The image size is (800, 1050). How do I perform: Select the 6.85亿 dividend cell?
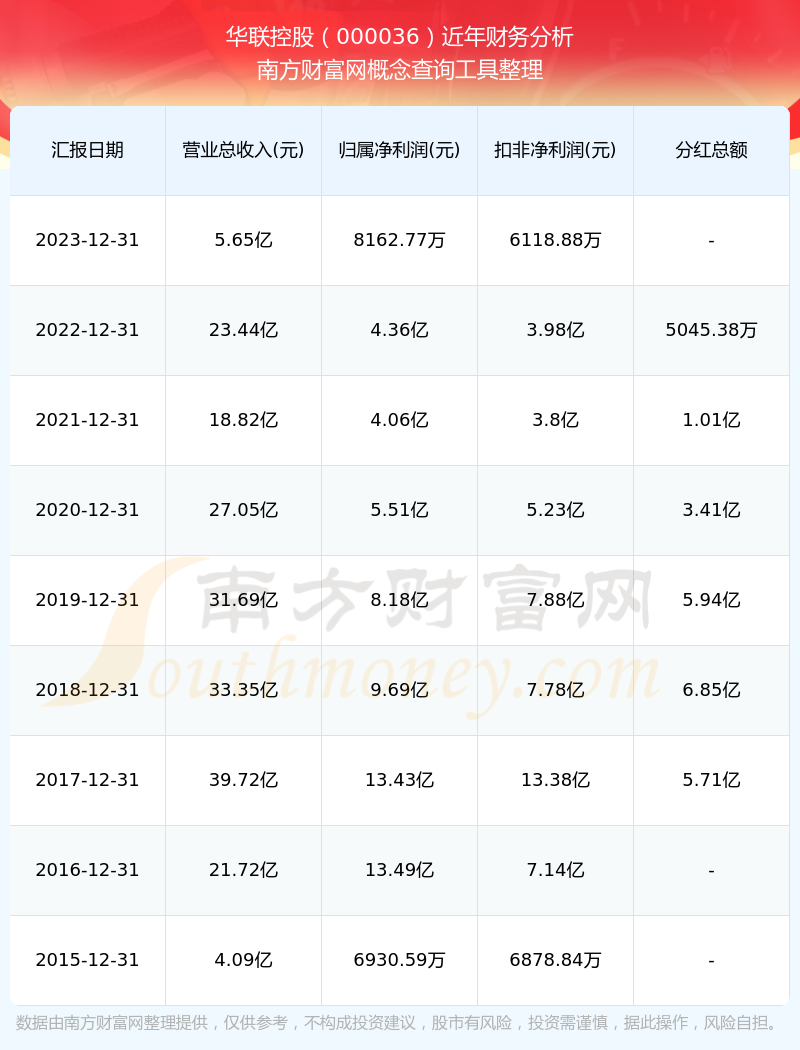coord(712,690)
